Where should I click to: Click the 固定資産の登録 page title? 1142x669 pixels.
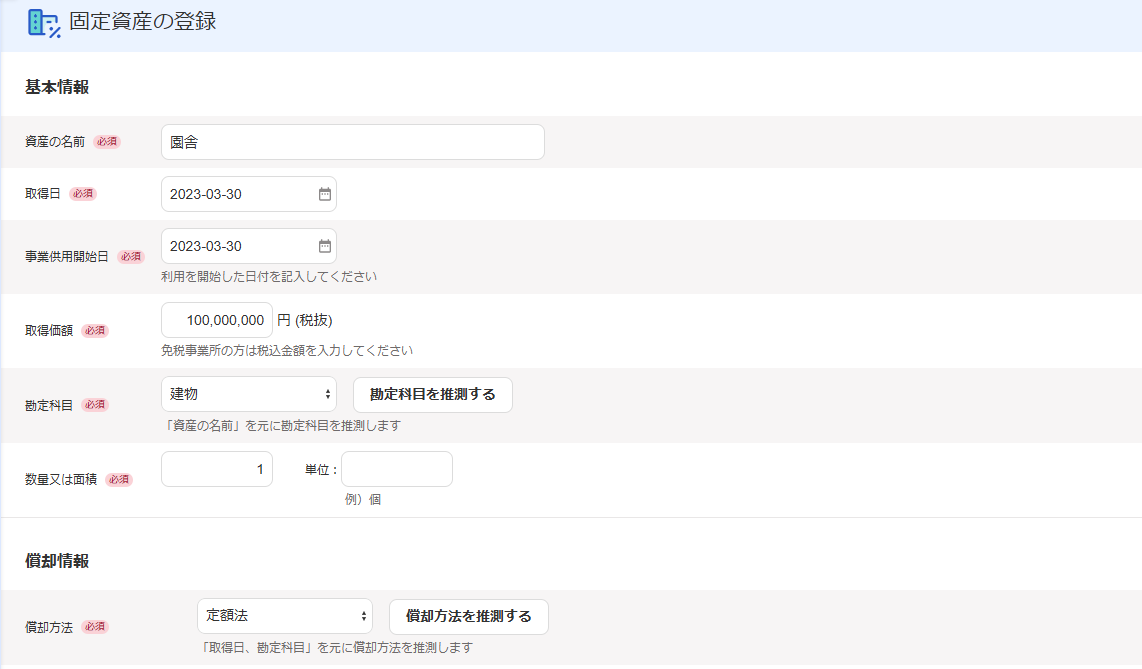click(x=143, y=22)
